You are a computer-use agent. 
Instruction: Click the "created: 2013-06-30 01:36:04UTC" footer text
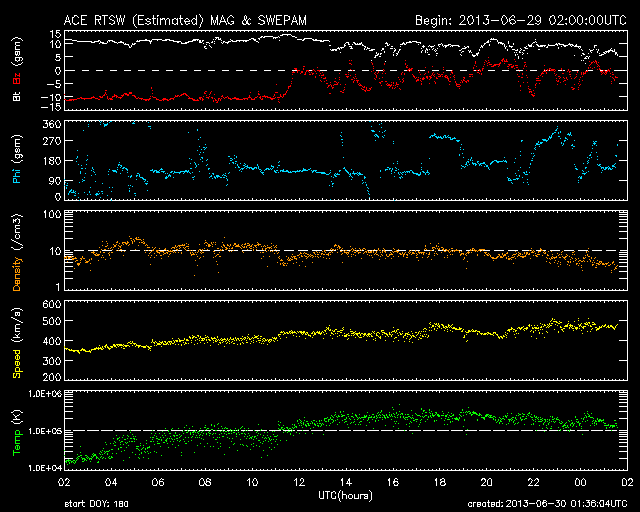coord(547,504)
